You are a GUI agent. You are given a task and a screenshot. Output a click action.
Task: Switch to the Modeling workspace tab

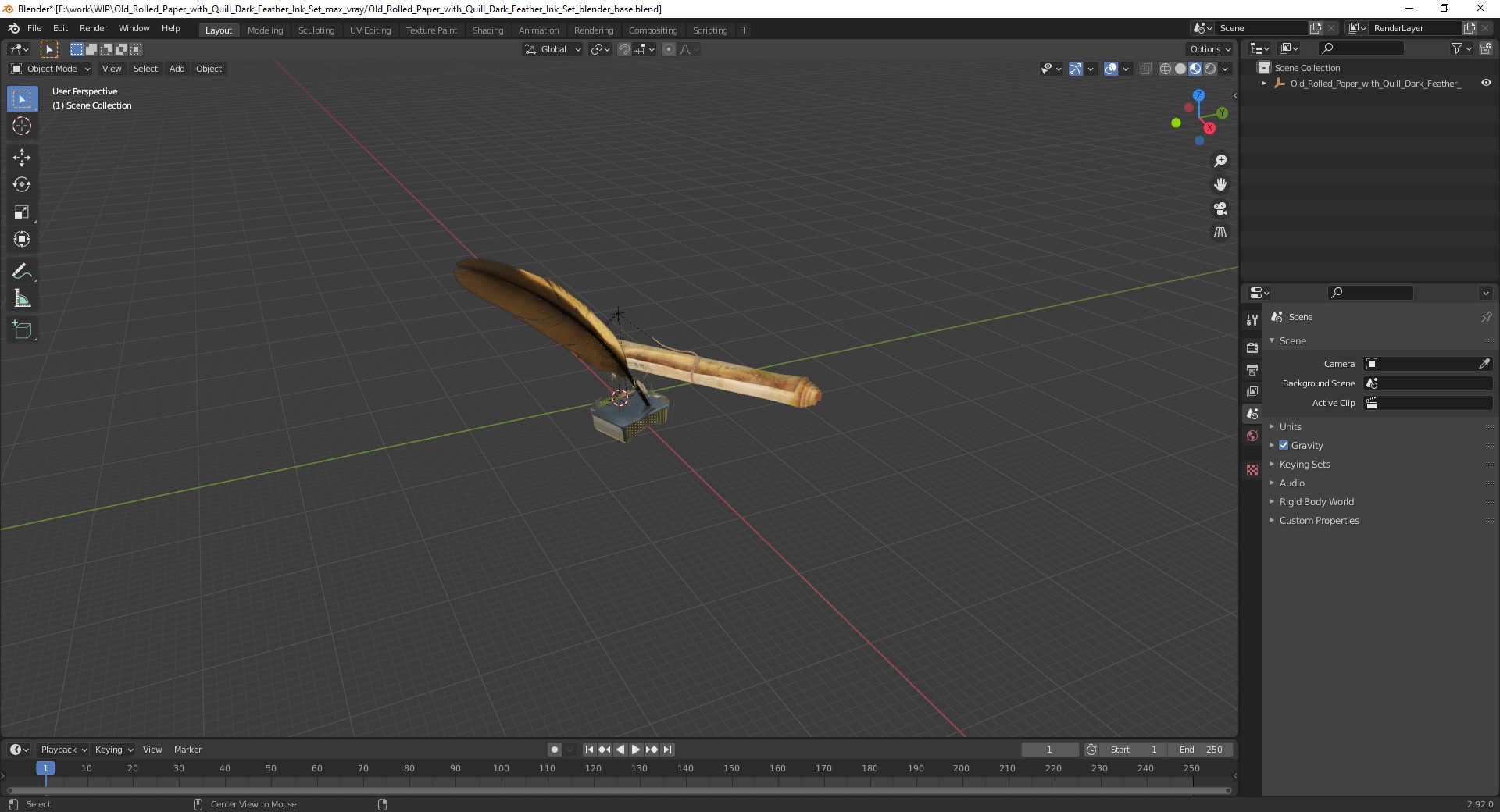[x=265, y=30]
